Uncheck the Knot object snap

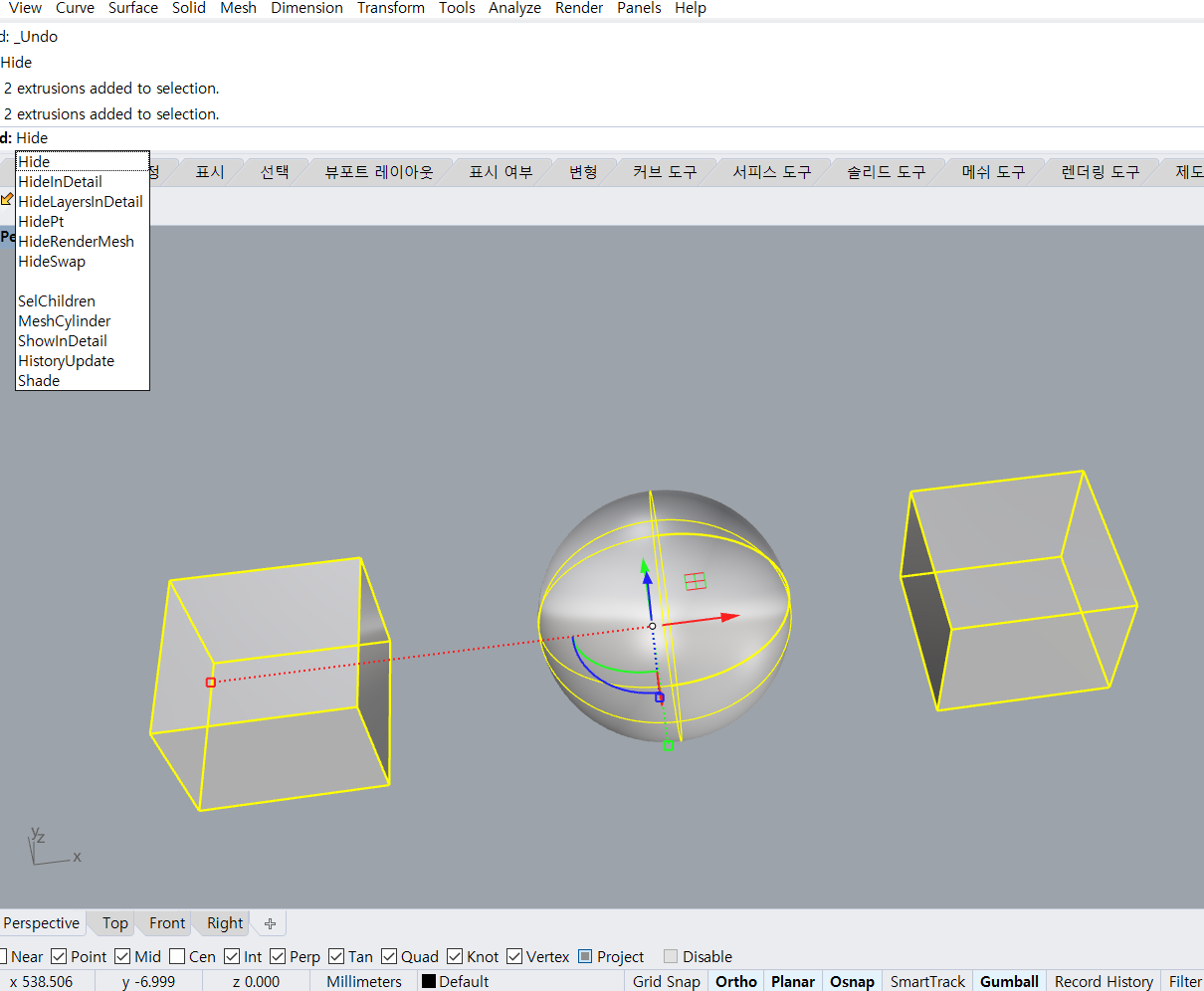click(x=455, y=956)
